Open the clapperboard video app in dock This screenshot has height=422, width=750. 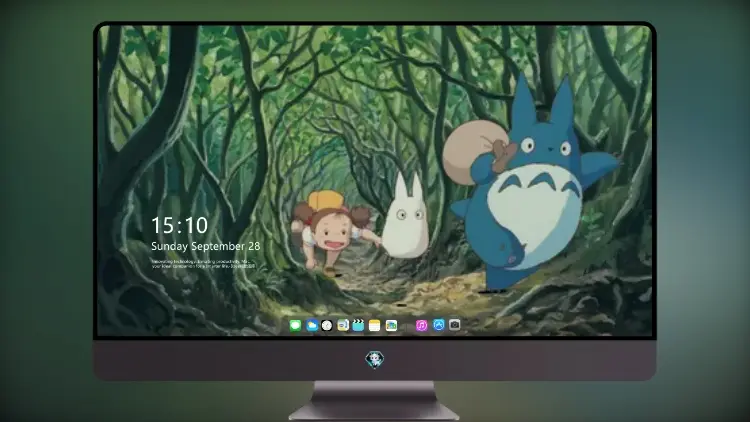(358, 326)
